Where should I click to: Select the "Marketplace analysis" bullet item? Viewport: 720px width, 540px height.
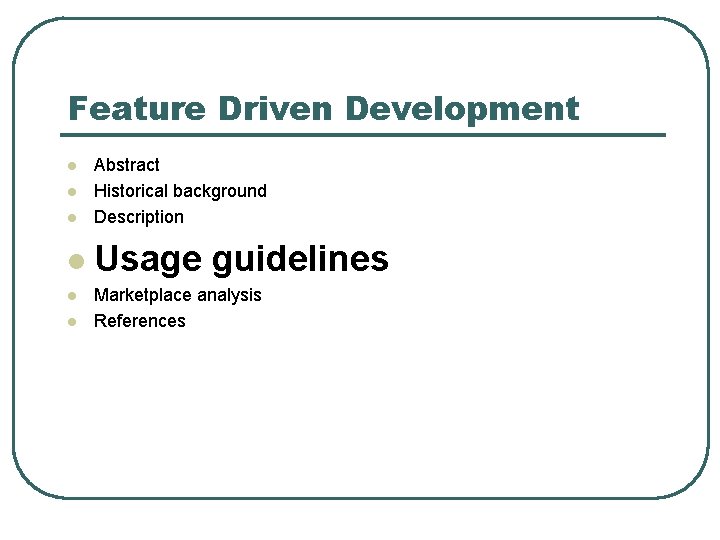click(x=177, y=295)
